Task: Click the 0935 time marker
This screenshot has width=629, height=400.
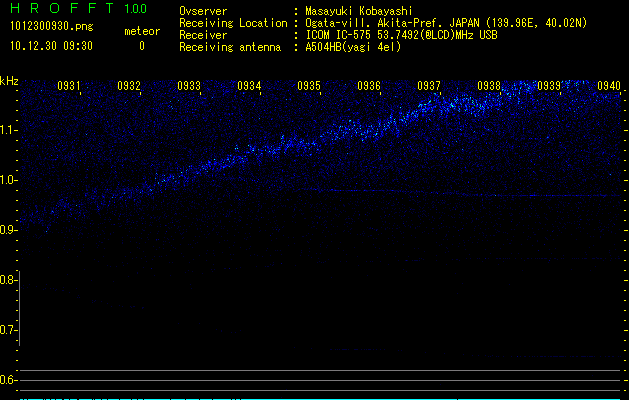Action: [x=309, y=85]
